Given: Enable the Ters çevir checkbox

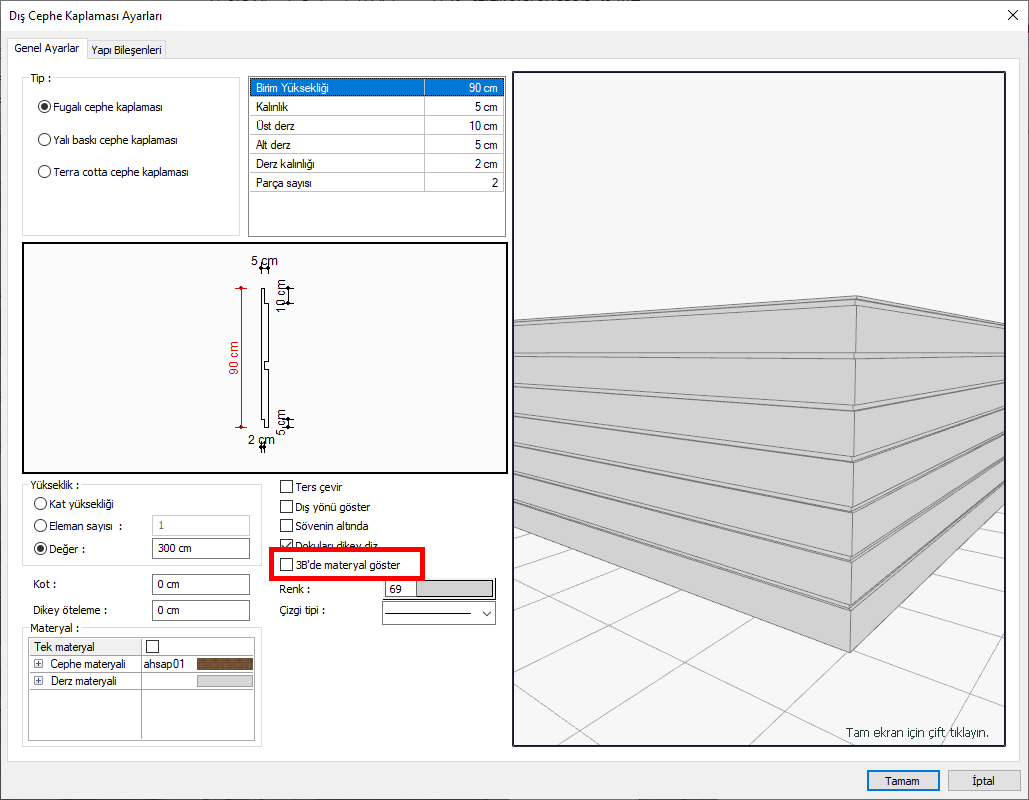Looking at the screenshot, I should coord(287,487).
